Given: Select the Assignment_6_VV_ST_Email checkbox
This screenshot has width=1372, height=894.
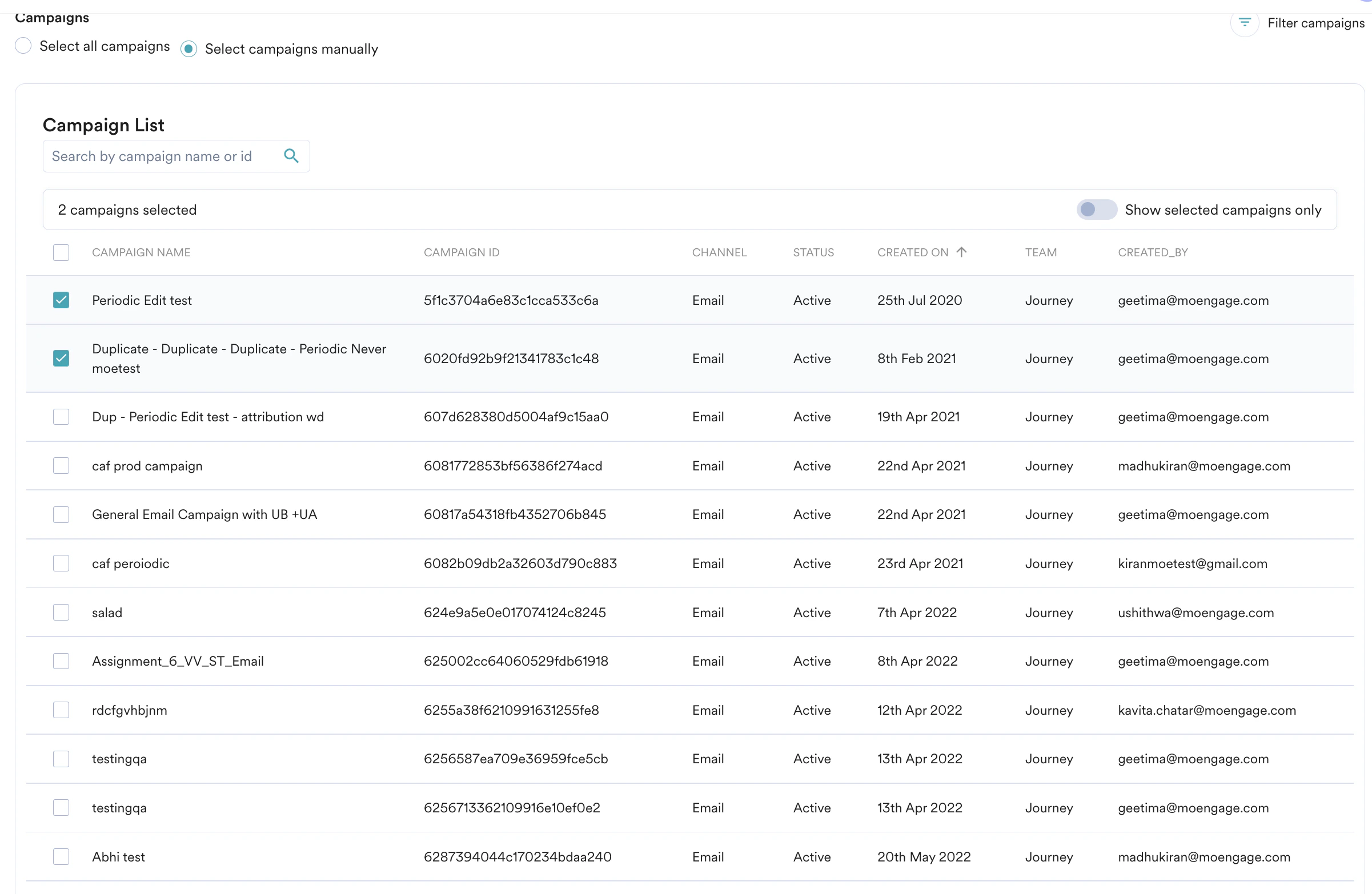Looking at the screenshot, I should pyautogui.click(x=61, y=661).
